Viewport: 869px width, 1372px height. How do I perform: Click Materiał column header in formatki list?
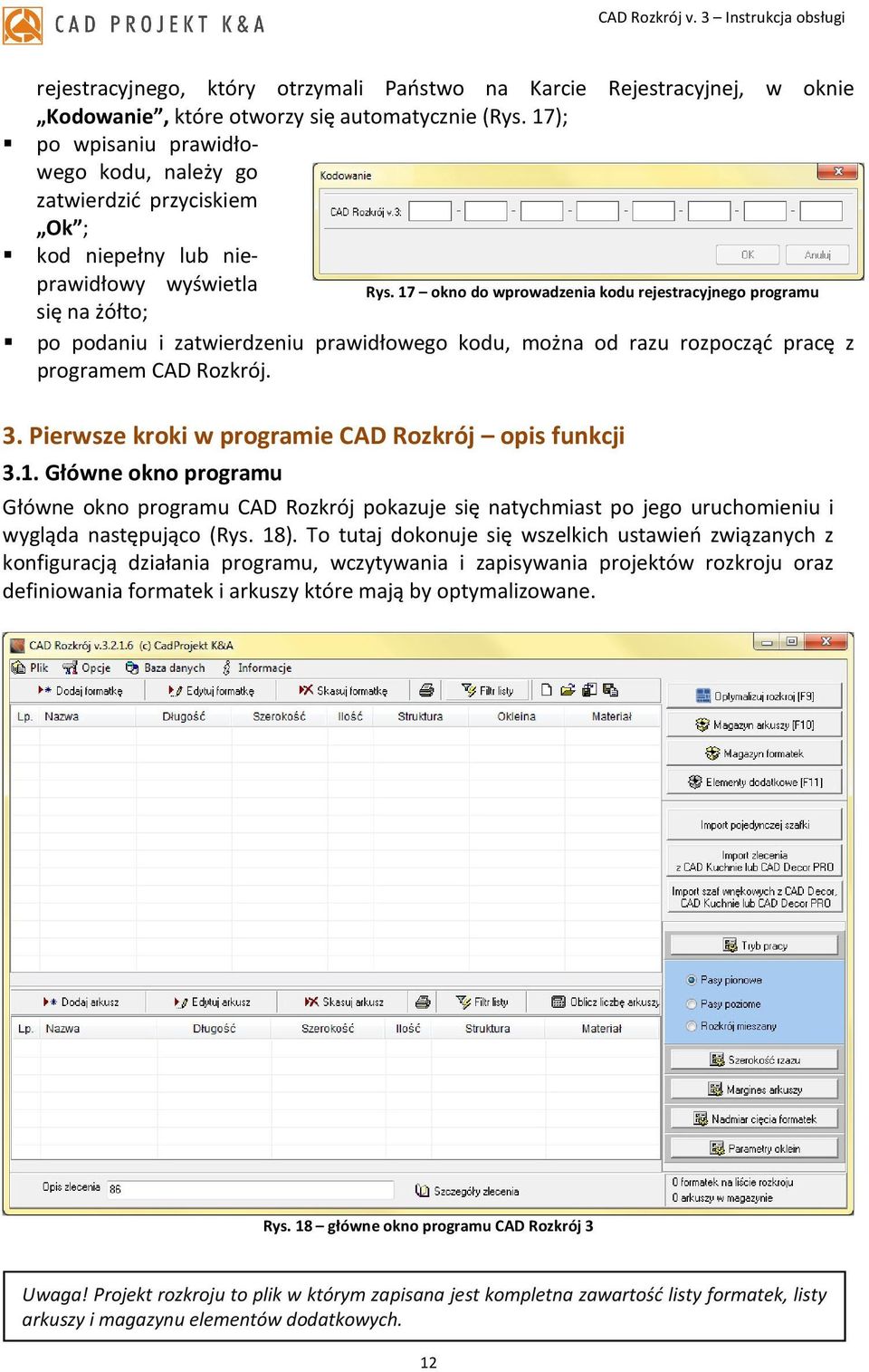(x=612, y=715)
